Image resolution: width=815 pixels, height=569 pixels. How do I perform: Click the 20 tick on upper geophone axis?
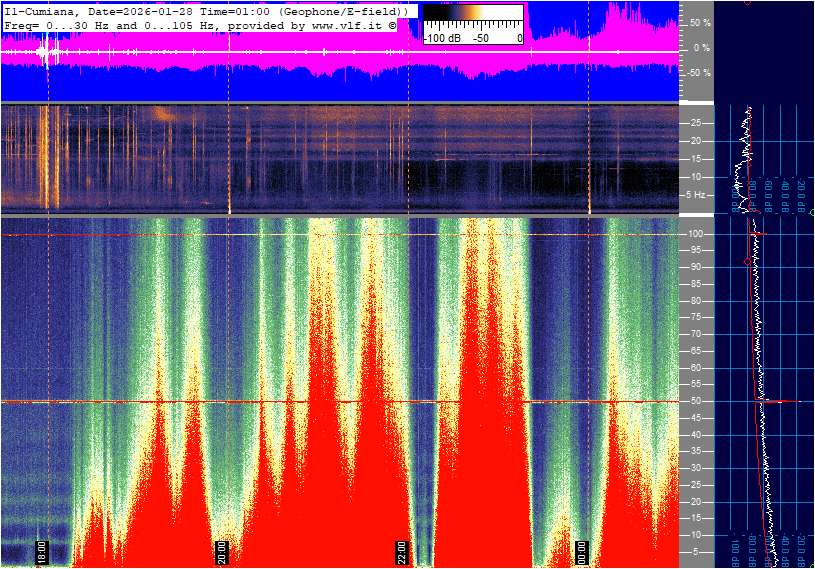pos(695,141)
